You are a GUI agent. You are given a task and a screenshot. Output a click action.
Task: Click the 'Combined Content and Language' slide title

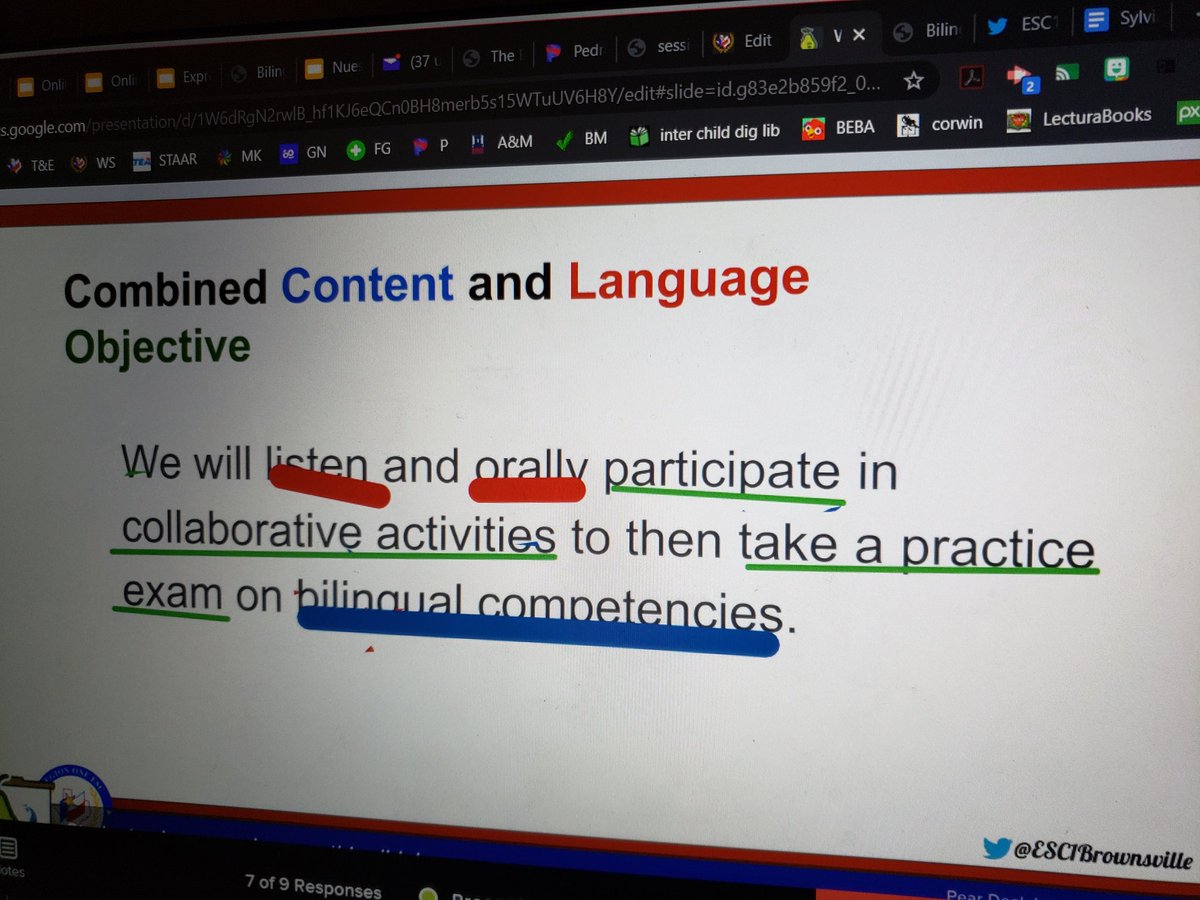[436, 284]
